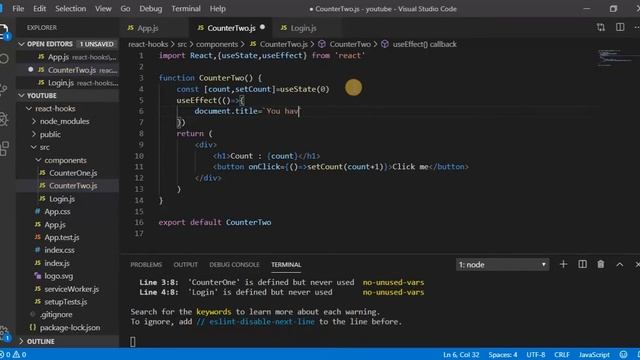Screen dimensions: 640x360
Task: Collapse the src folder
Action: point(34,147)
